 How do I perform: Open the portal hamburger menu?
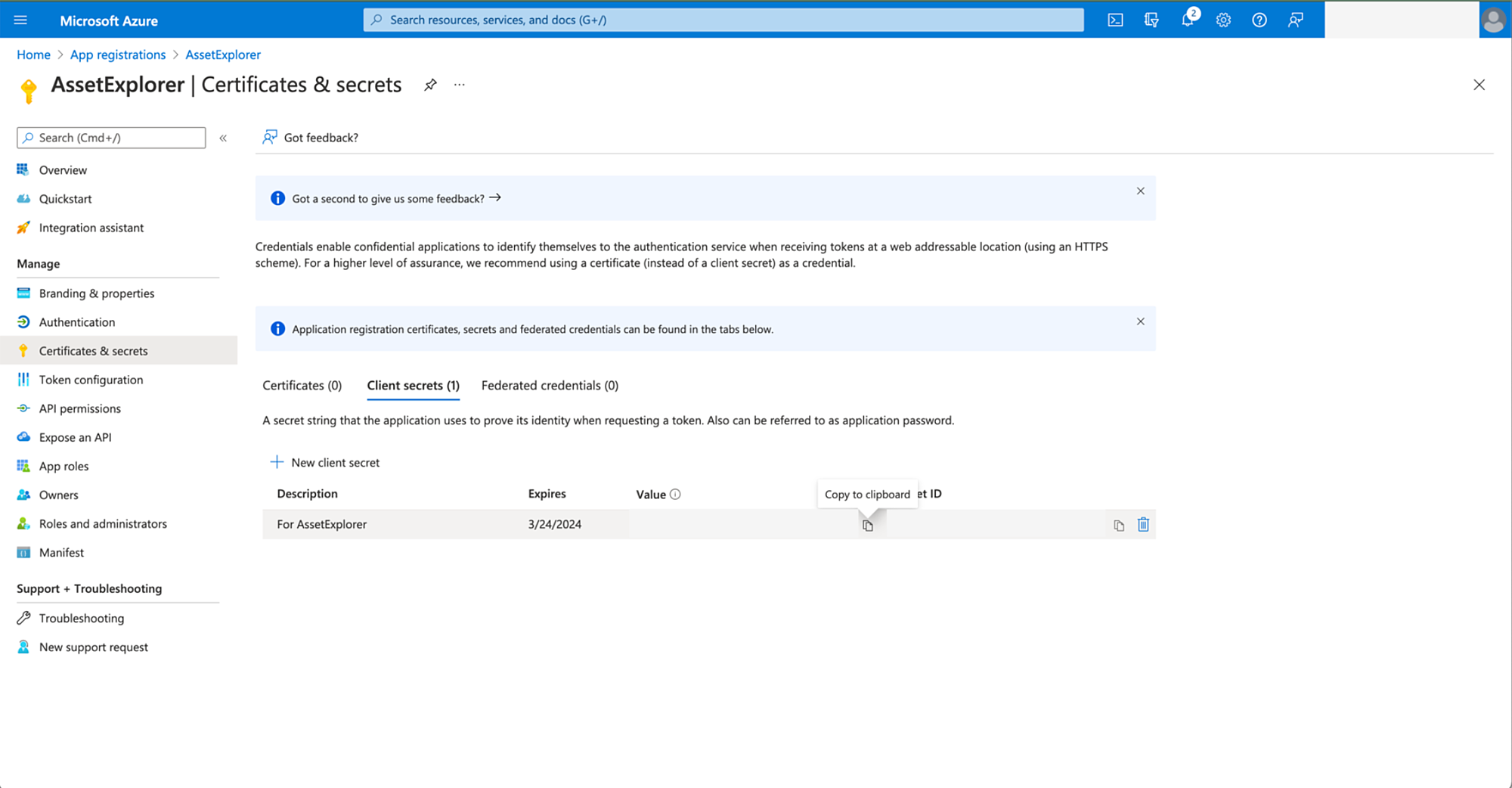[x=20, y=20]
